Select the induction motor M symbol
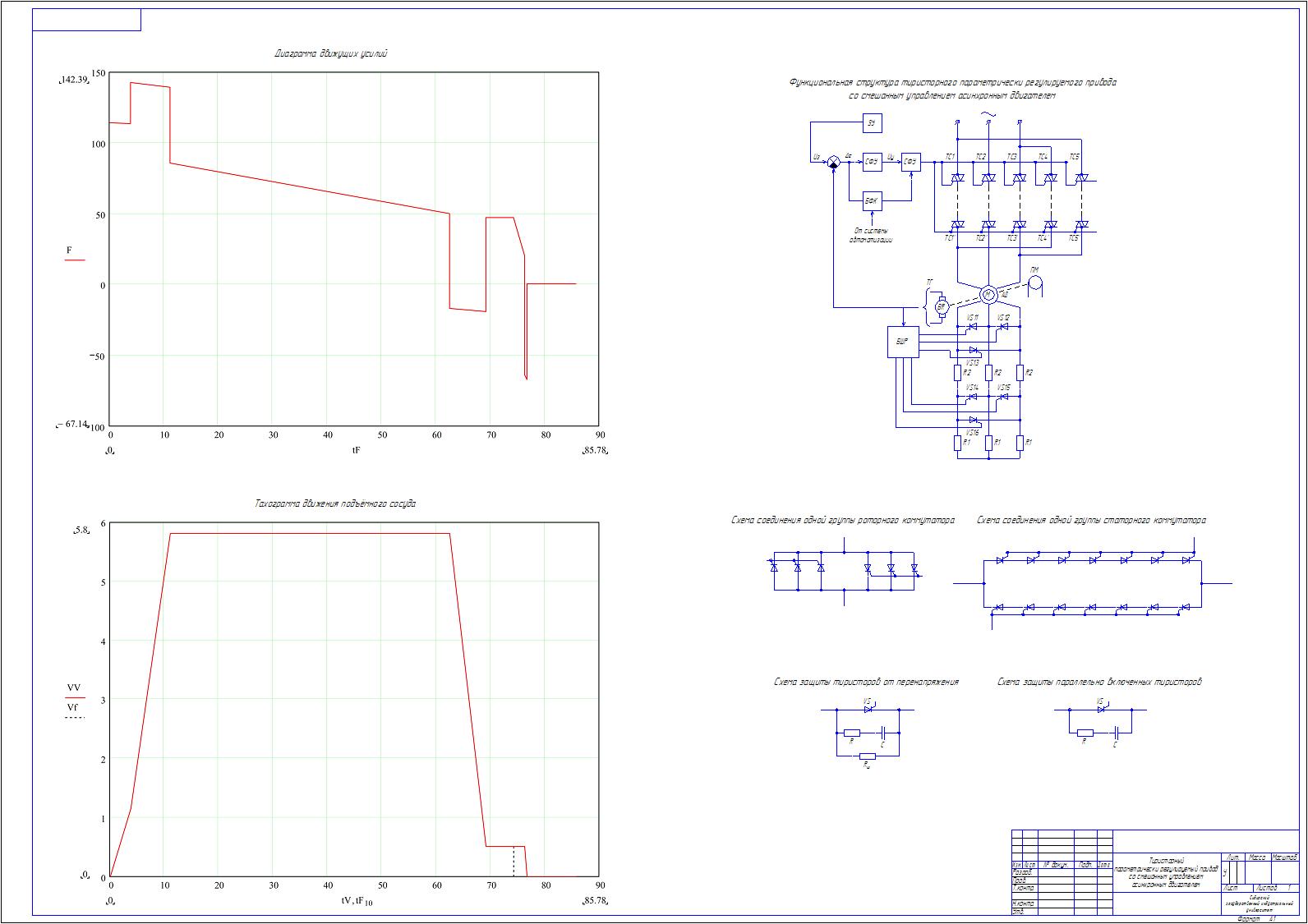Viewport: 1308px width, 924px height. pos(988,294)
